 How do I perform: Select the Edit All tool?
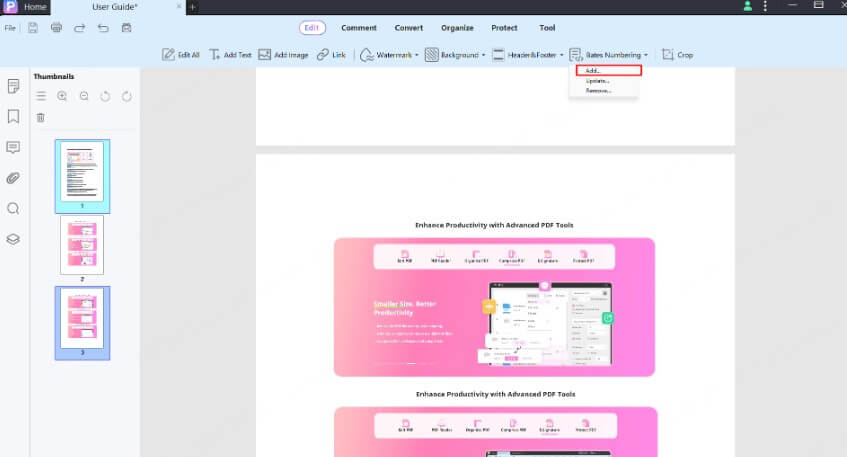click(181, 55)
